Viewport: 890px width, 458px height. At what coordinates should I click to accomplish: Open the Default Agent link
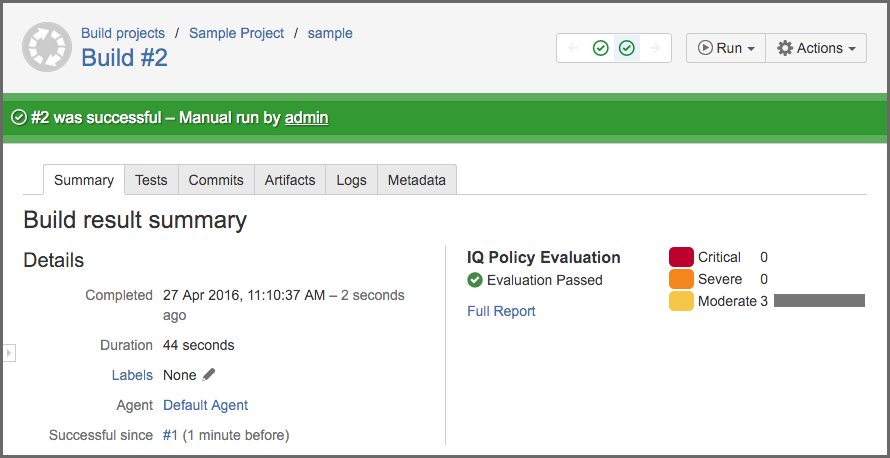click(x=205, y=405)
